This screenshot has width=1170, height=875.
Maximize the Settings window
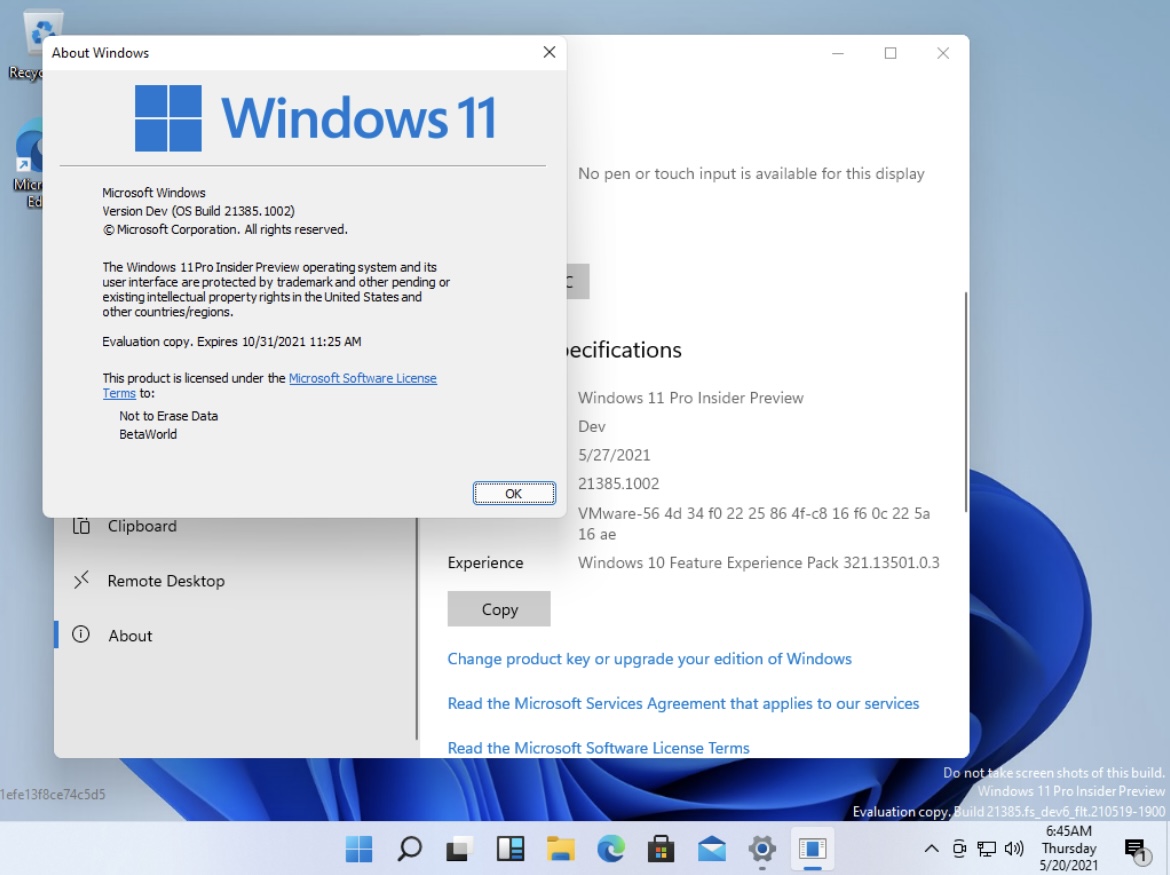click(890, 53)
